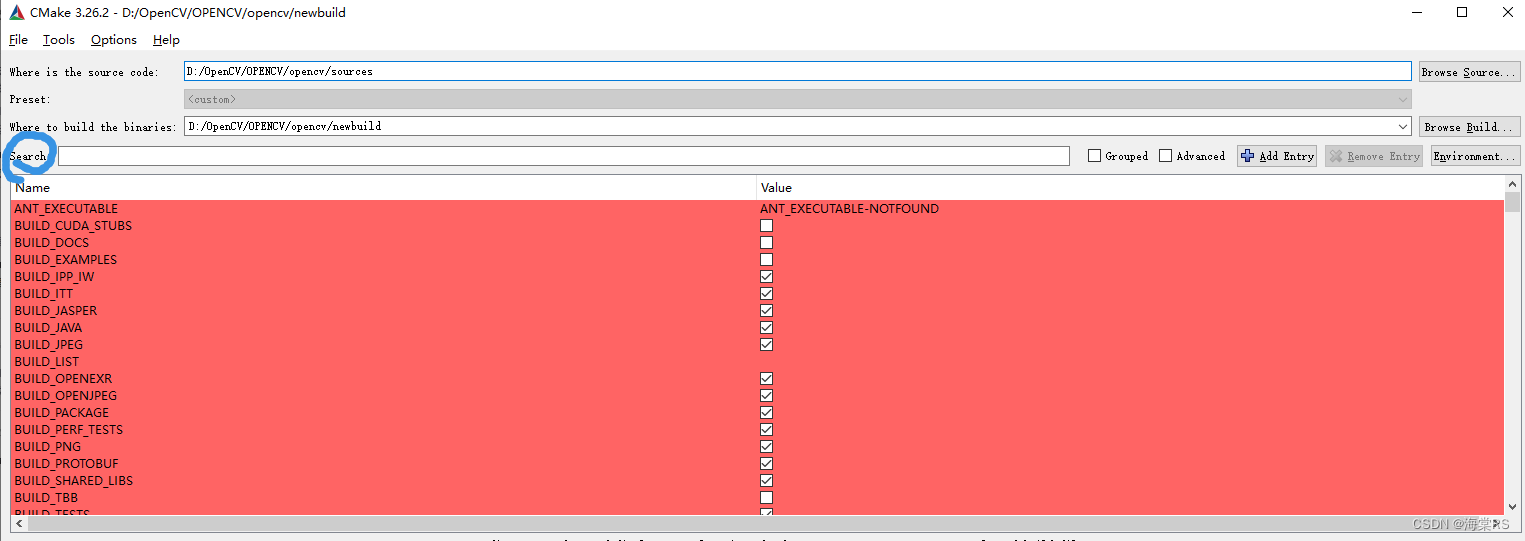Viewport: 1525px width, 541px height.
Task: Click the horizontal scrollbar left arrow
Action: [19, 523]
